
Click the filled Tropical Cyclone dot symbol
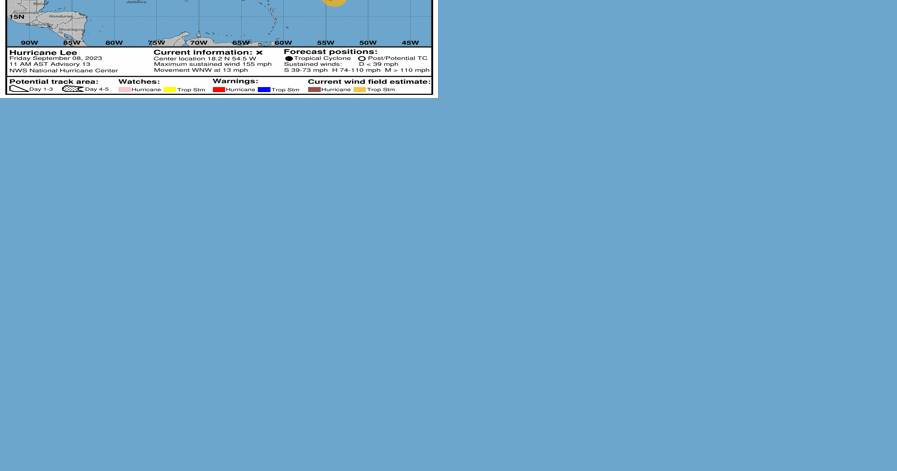tap(289, 58)
